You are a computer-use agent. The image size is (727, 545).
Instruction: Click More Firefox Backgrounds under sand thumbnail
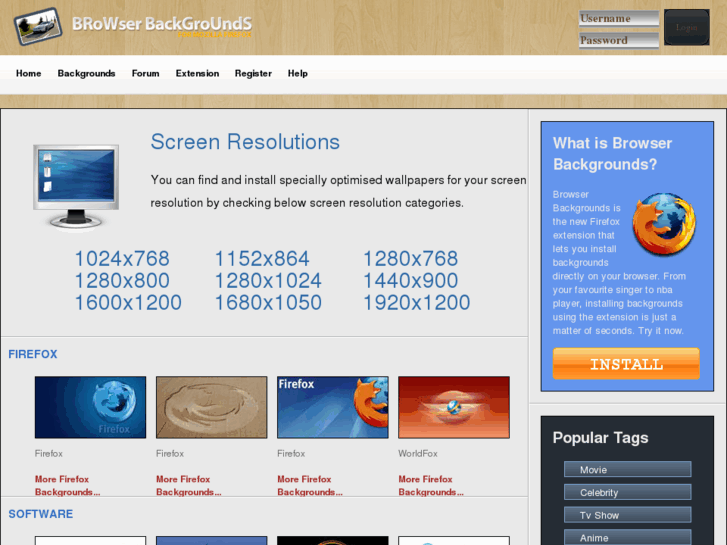coord(189,486)
